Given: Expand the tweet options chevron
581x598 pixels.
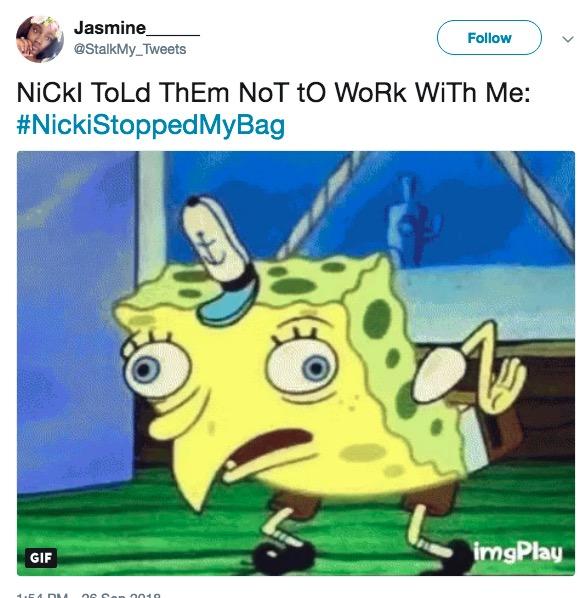Looking at the screenshot, I should (568, 39).
